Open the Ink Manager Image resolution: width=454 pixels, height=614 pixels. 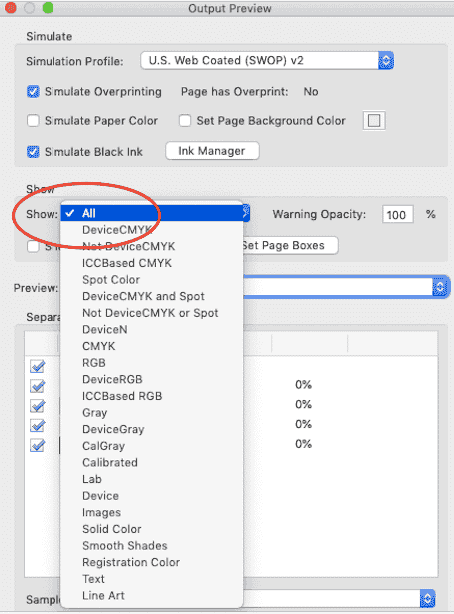point(212,151)
